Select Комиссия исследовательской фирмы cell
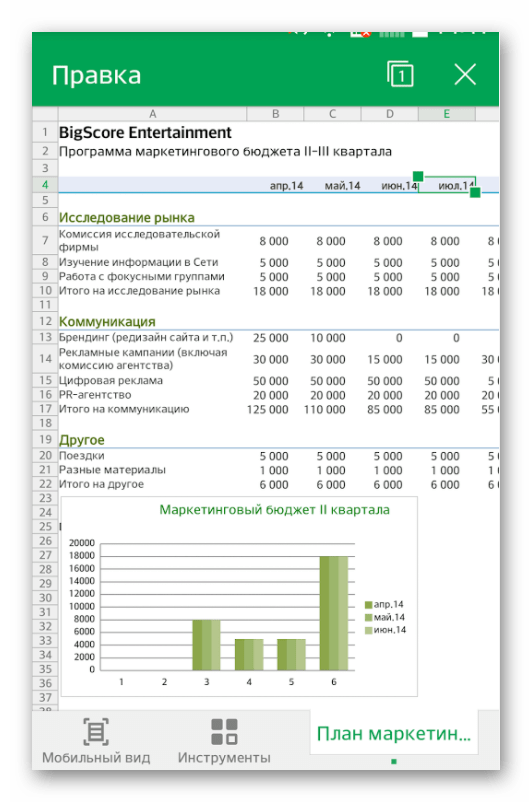The width and height of the screenshot is (532, 802). click(139, 240)
